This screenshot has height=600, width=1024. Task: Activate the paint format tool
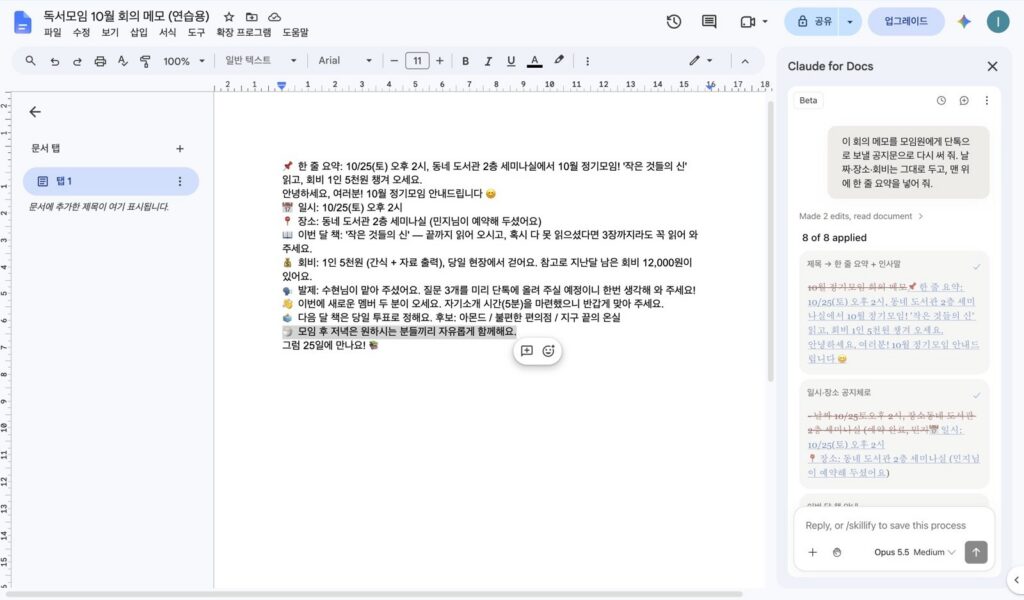click(145, 61)
